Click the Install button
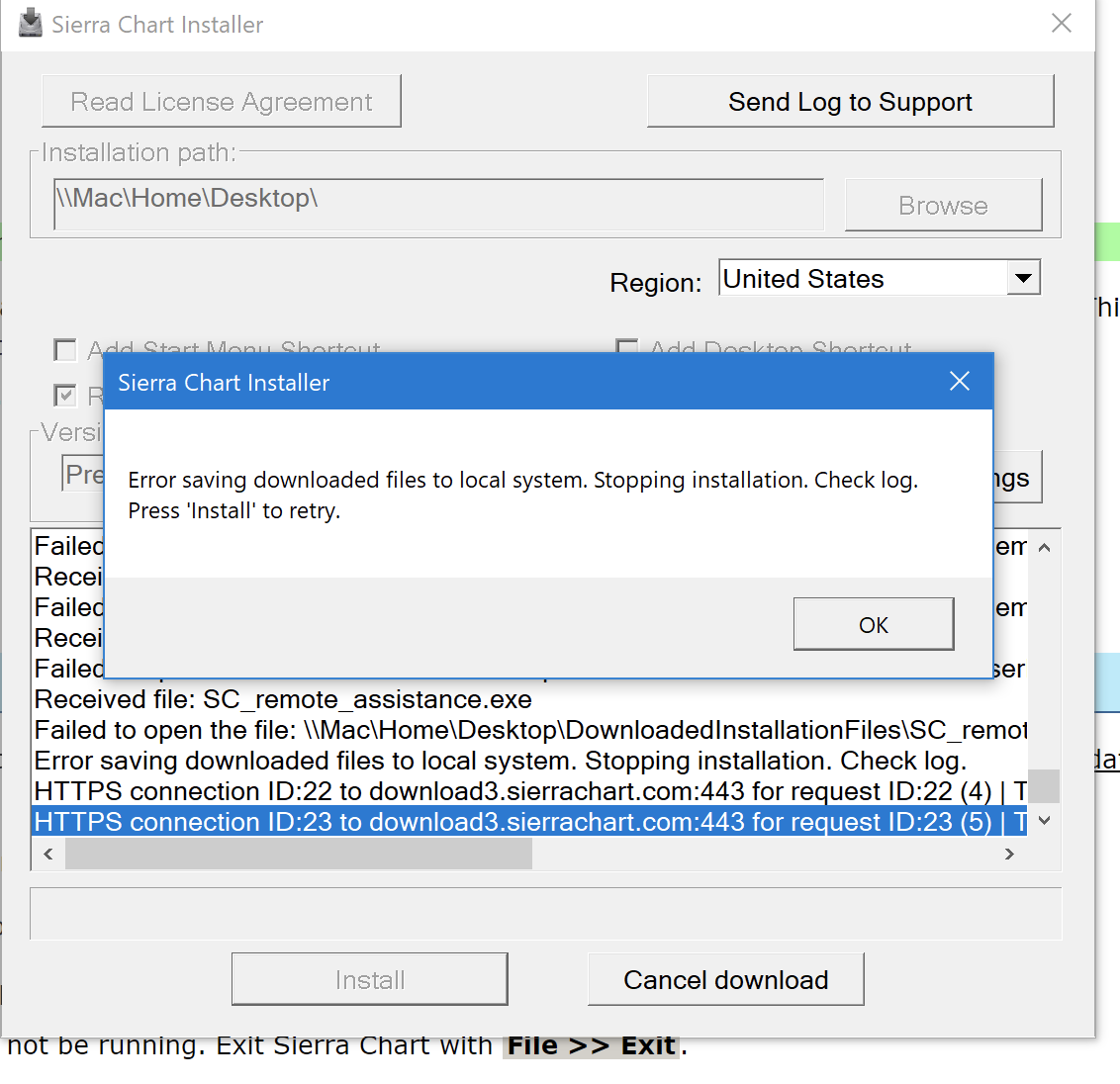1120x1084 pixels. pos(369,979)
